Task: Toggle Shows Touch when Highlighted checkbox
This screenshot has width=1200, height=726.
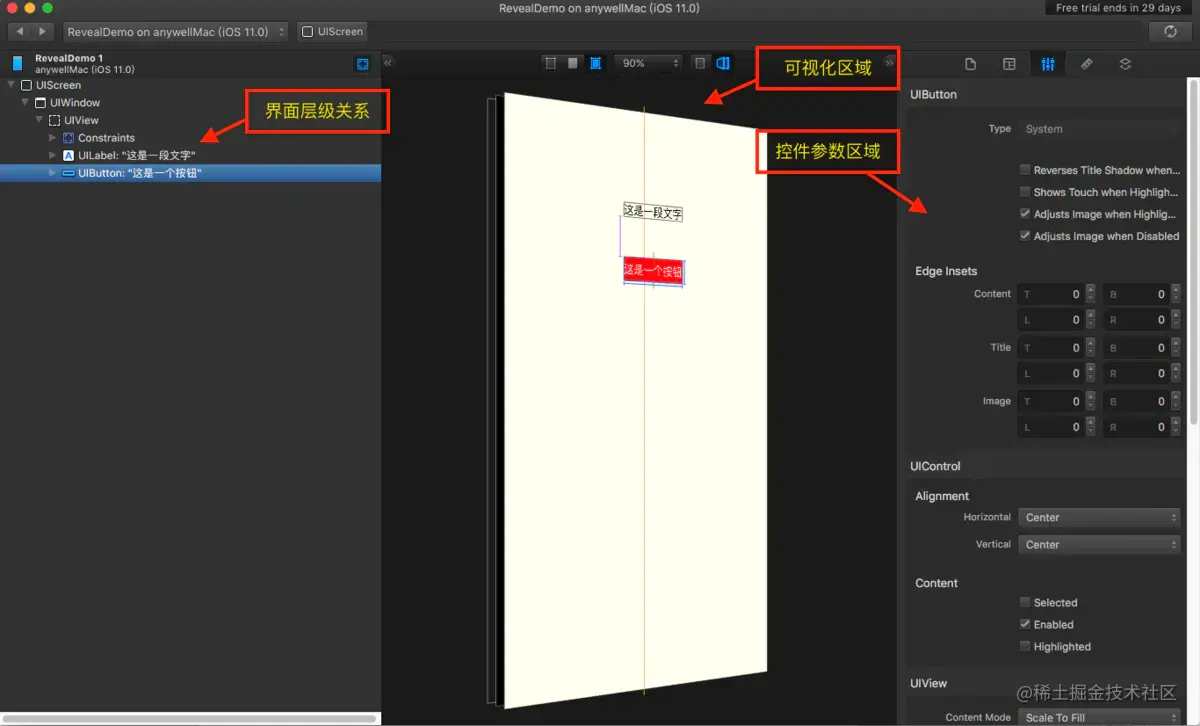Action: pyautogui.click(x=1025, y=192)
